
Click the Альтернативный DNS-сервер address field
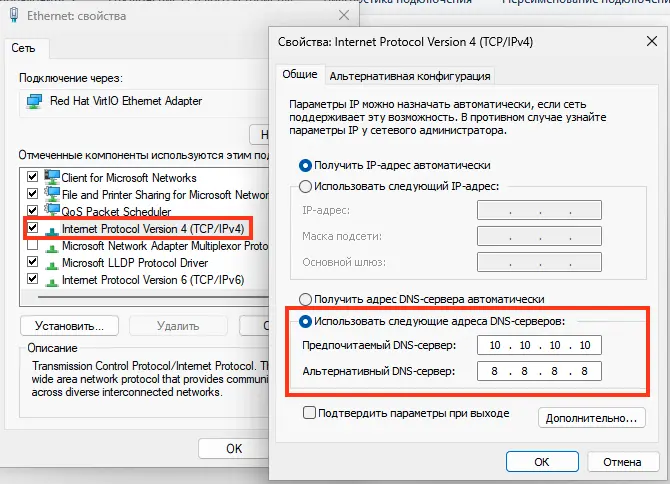(x=539, y=371)
